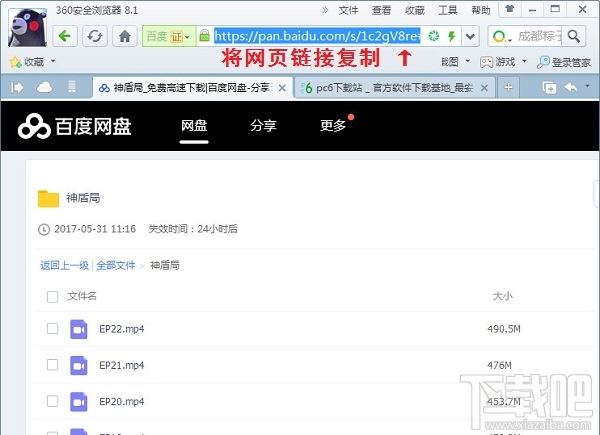Click the tab list window icon
The height and width of the screenshot is (435, 600).
(549, 88)
